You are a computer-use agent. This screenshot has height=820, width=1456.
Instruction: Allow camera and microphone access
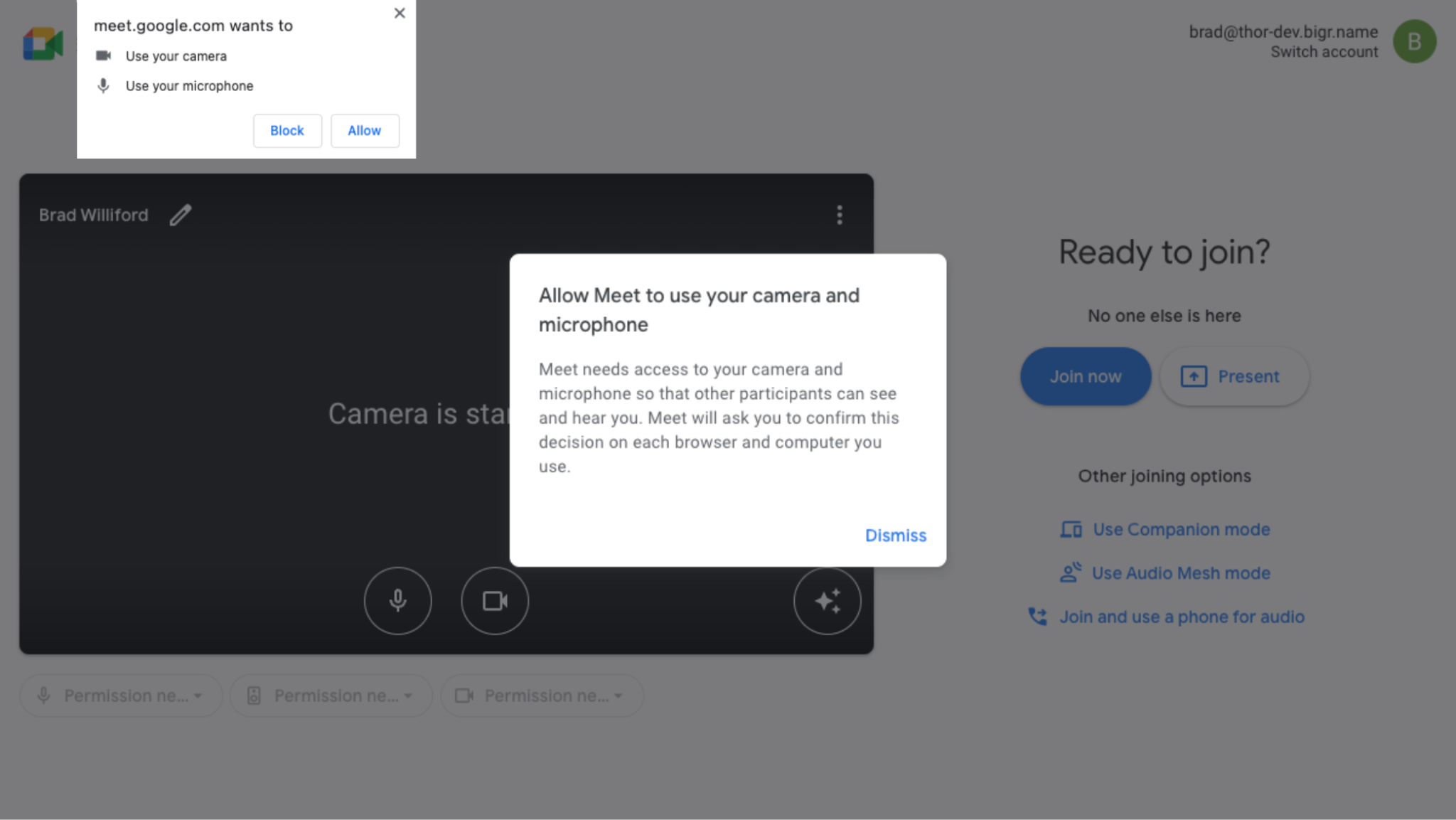pos(364,130)
